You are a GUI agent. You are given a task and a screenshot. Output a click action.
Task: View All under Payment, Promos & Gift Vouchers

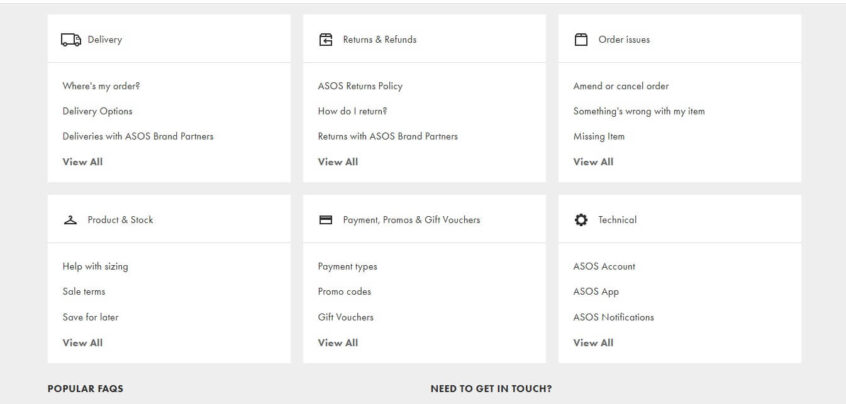pos(338,343)
